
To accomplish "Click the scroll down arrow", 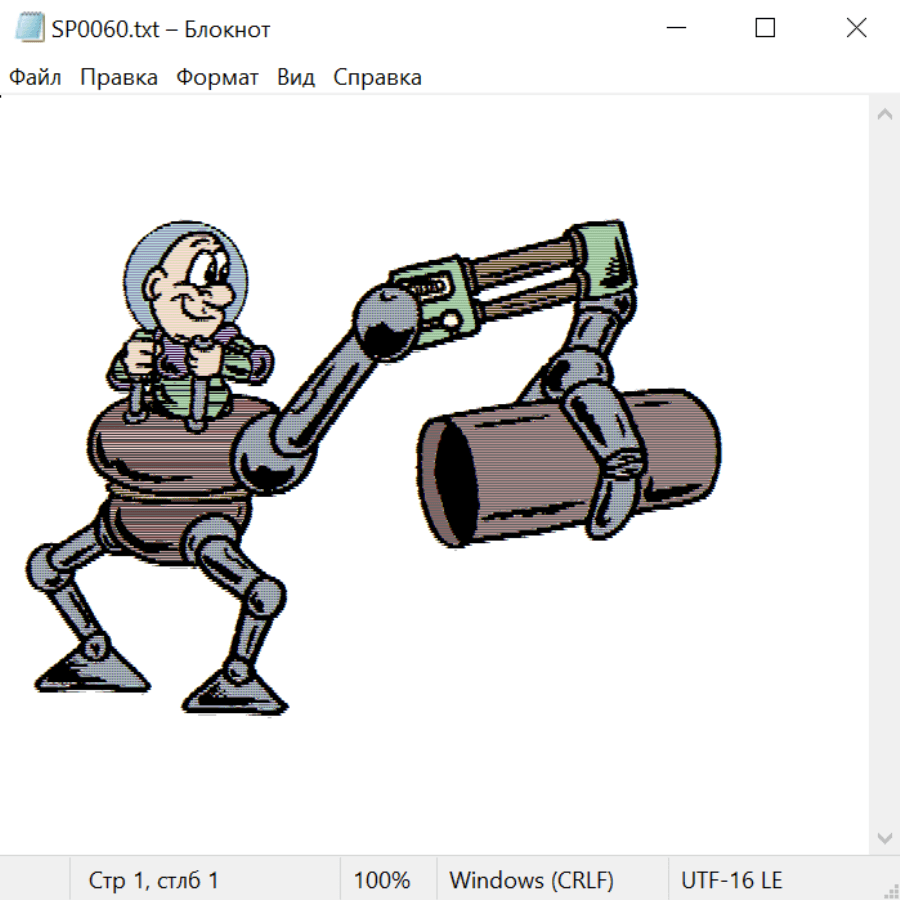I will click(x=884, y=837).
